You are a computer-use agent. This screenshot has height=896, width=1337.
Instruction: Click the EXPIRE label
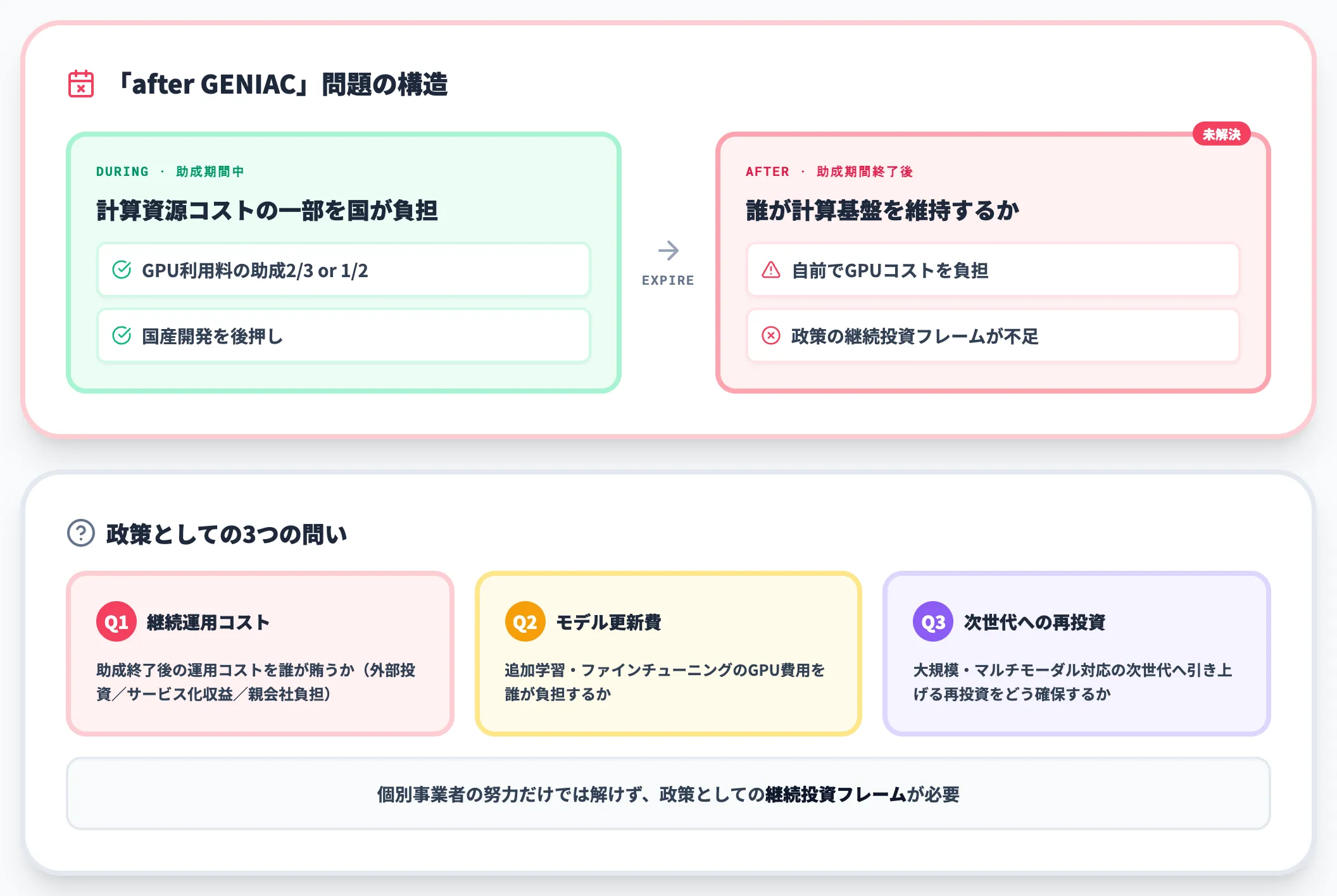tap(668, 280)
